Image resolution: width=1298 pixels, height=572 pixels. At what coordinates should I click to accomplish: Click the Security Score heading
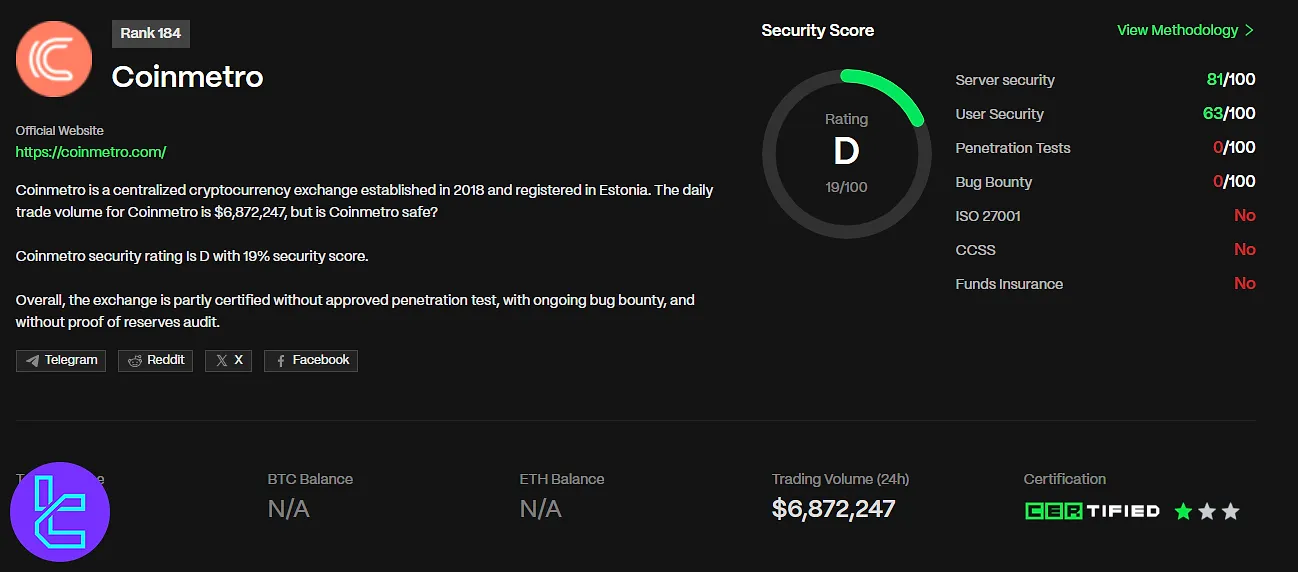tap(817, 30)
